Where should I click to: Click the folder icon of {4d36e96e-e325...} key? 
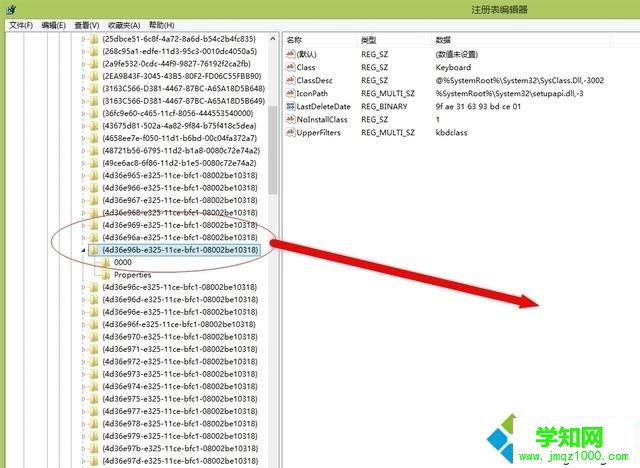[x=94, y=312]
